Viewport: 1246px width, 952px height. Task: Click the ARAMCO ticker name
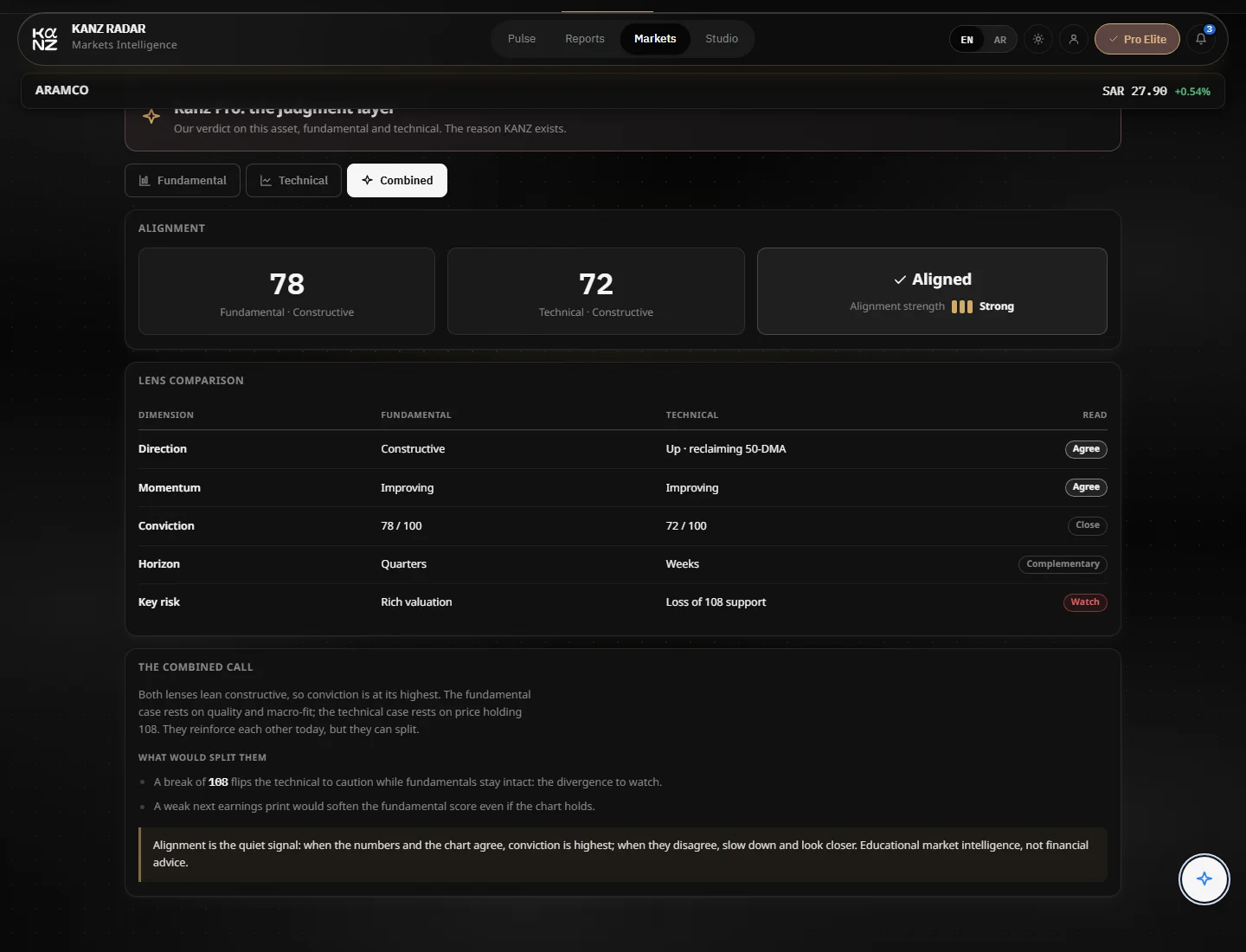coord(62,90)
